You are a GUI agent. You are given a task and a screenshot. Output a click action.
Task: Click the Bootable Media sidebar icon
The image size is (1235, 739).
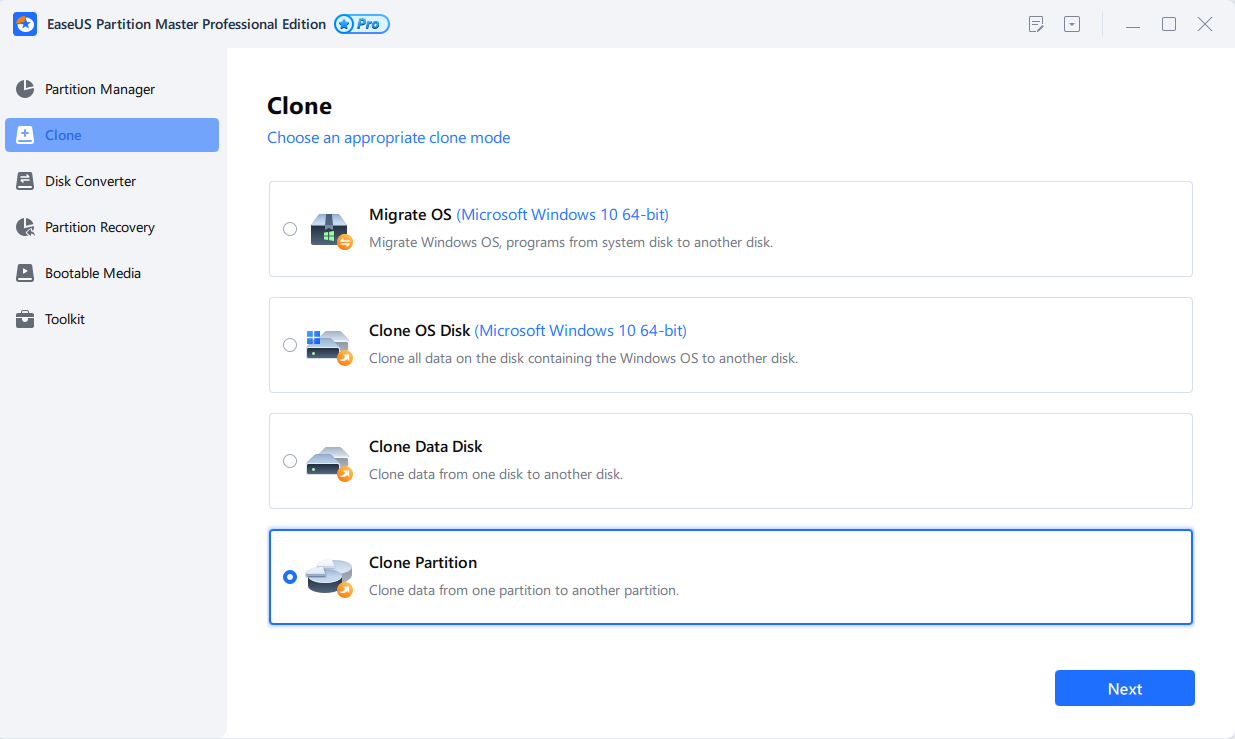pyautogui.click(x=25, y=273)
